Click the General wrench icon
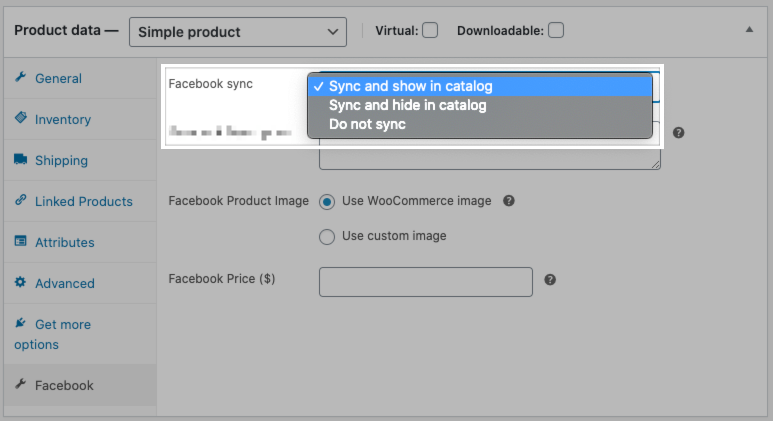 coord(20,77)
